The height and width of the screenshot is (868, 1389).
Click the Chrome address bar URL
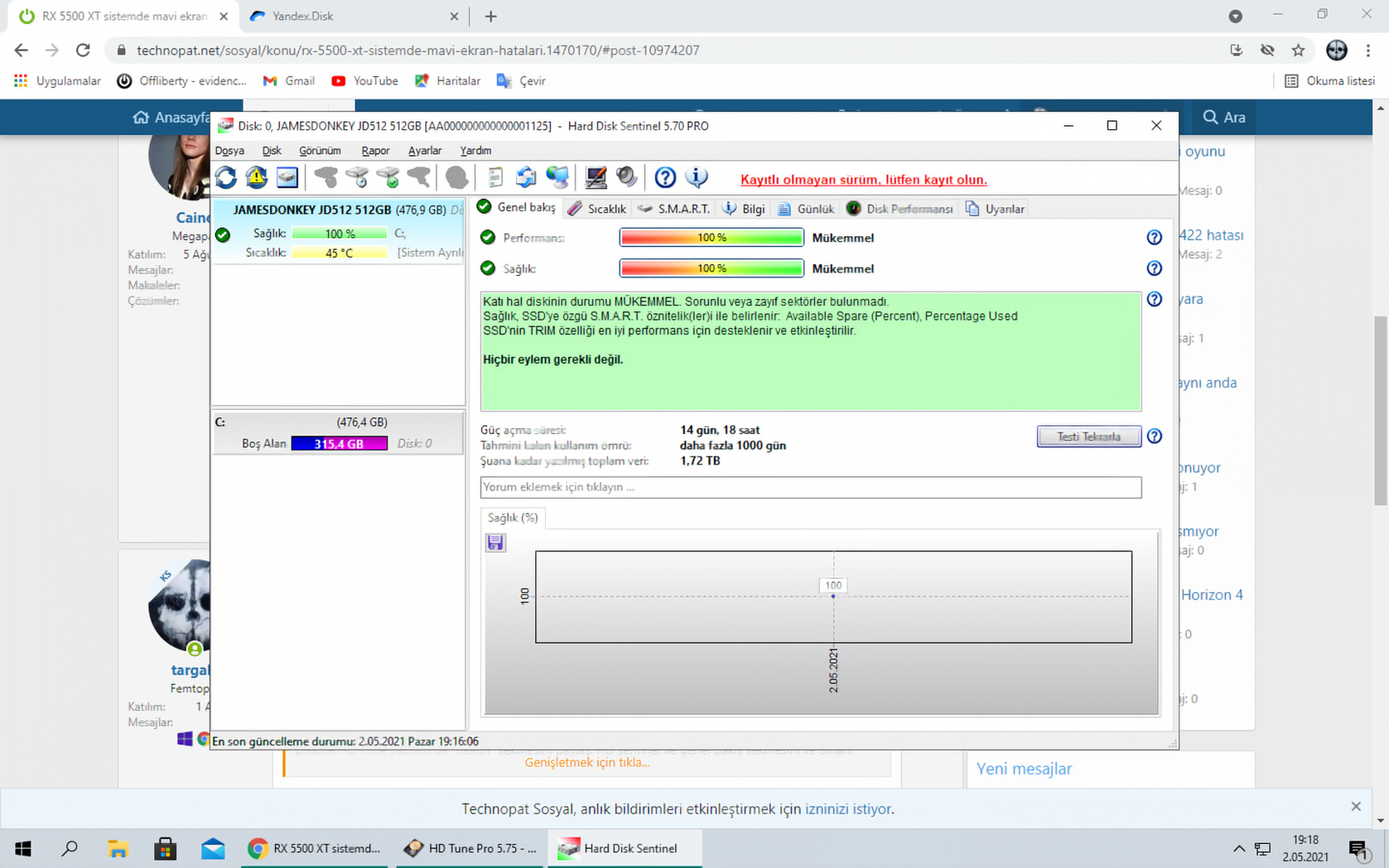418,50
